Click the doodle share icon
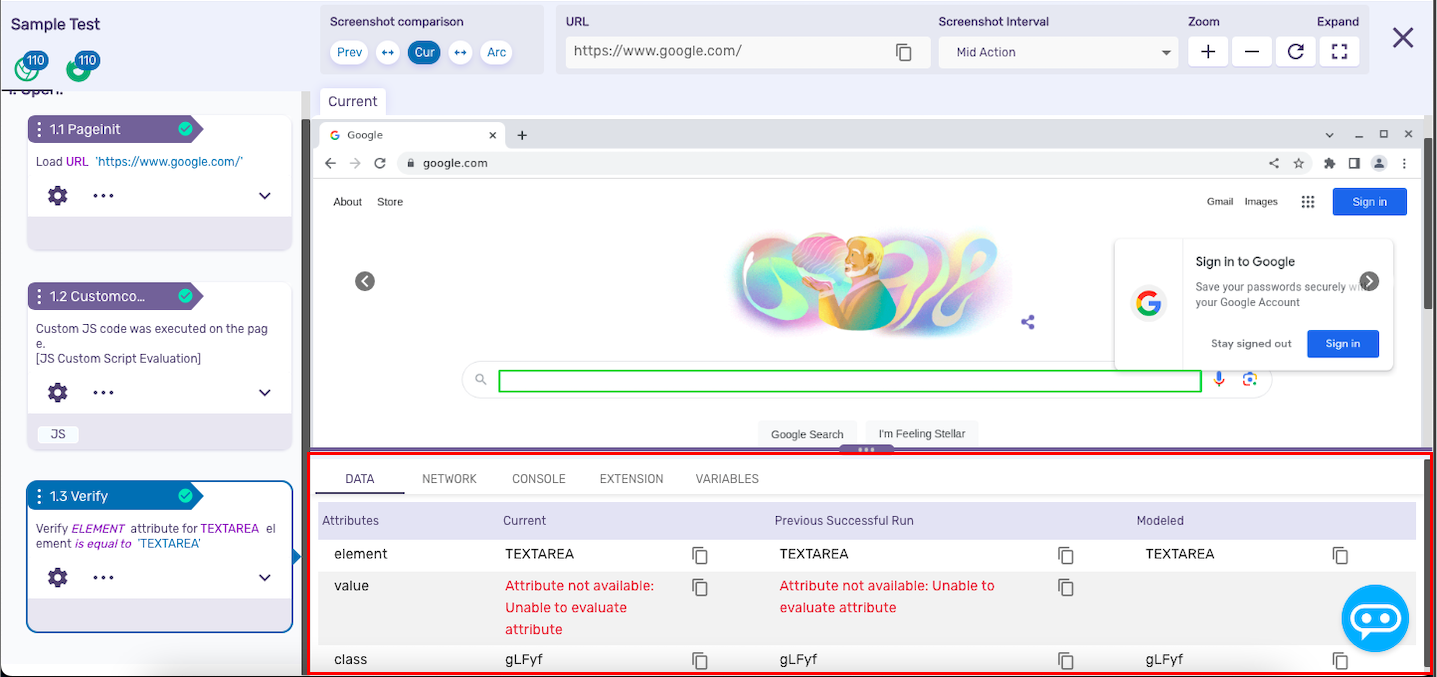 (1028, 322)
